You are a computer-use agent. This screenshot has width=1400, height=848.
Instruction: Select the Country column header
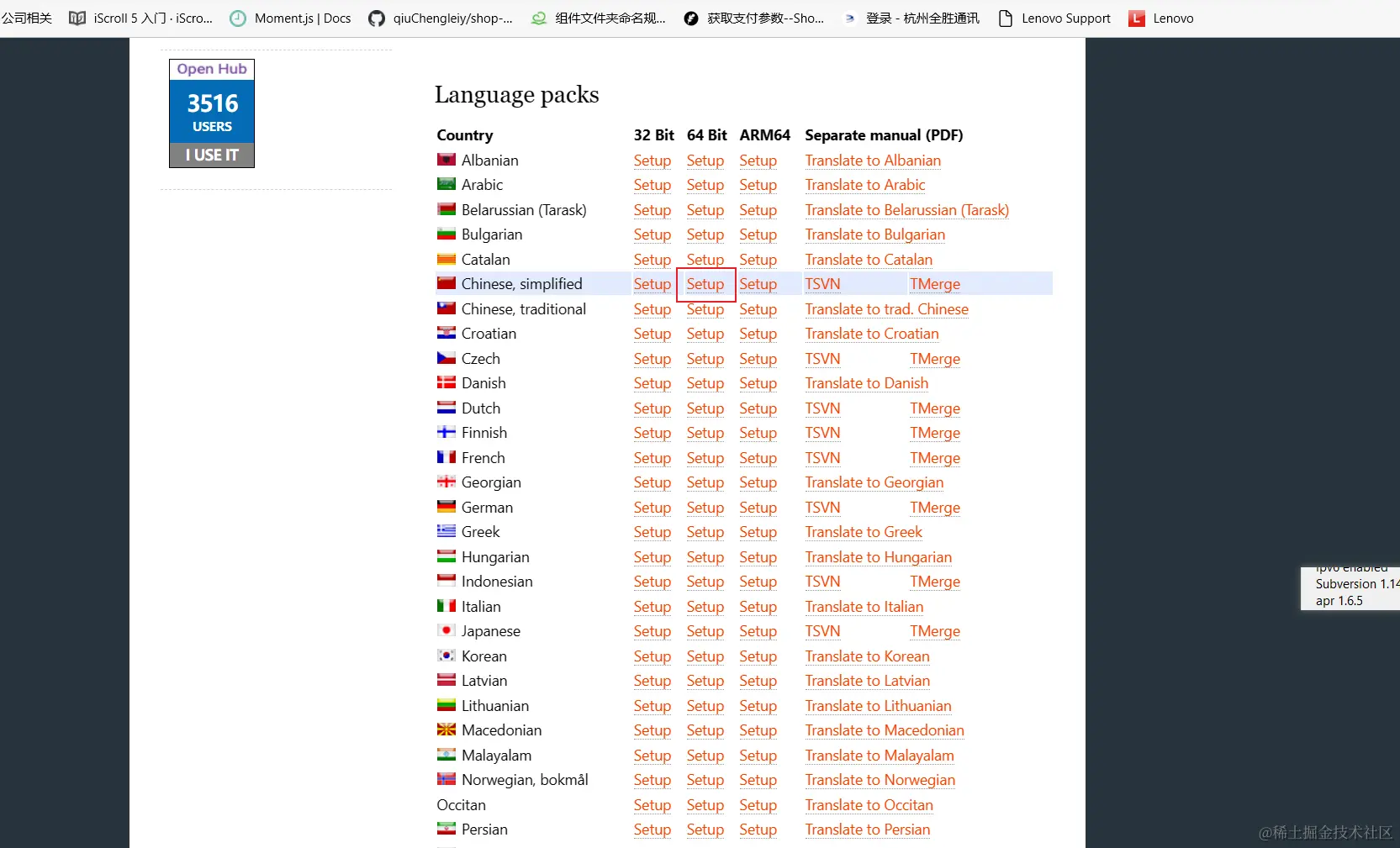point(465,135)
